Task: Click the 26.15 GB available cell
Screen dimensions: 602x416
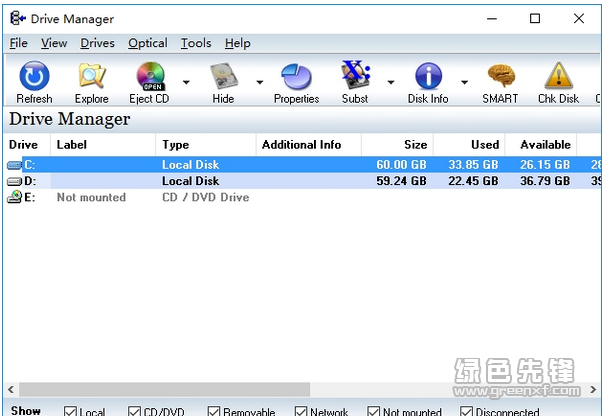Action: pos(545,165)
